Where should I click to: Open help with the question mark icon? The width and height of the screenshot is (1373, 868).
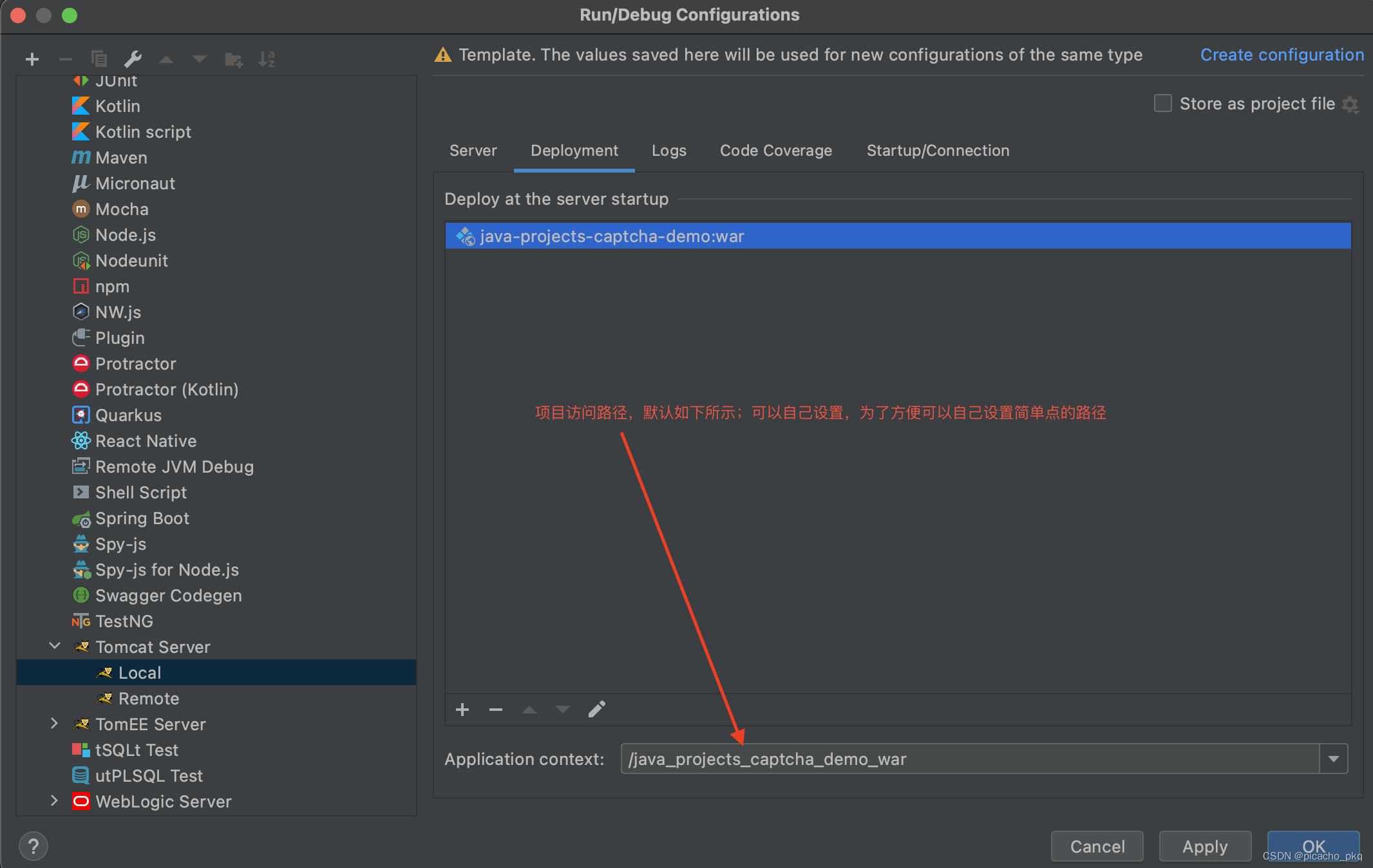click(x=33, y=846)
